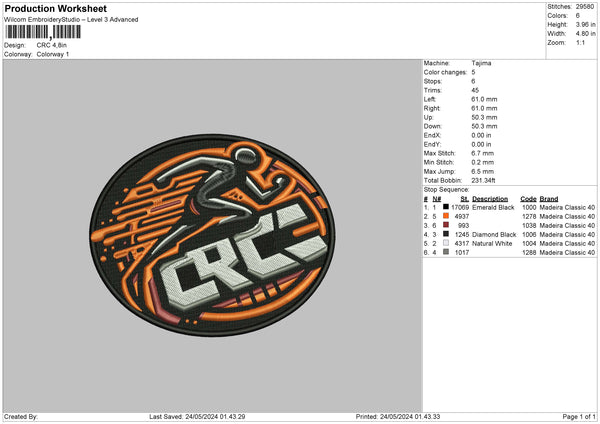This screenshot has width=600, height=424.
Task: Click the Natural White color swatch
Action: point(446,243)
